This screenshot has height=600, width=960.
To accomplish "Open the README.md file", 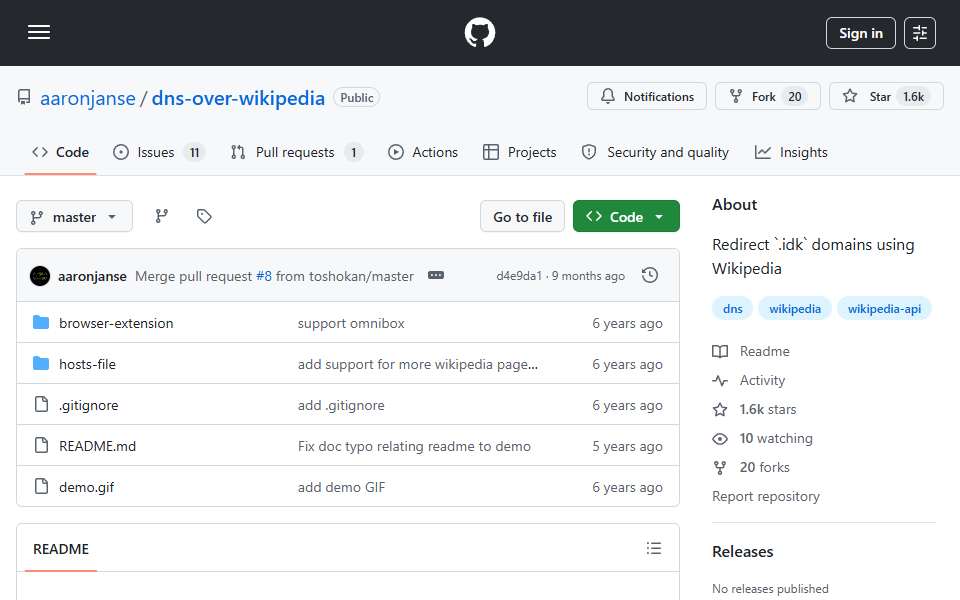I will (97, 446).
